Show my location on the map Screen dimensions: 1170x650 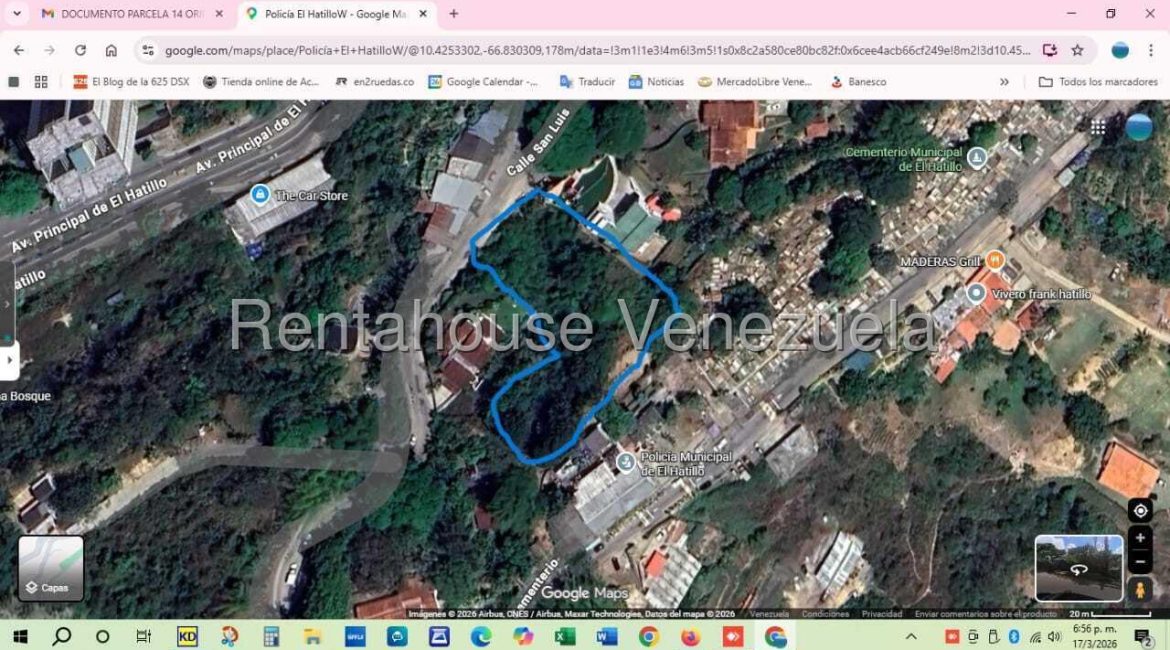[x=1140, y=511]
